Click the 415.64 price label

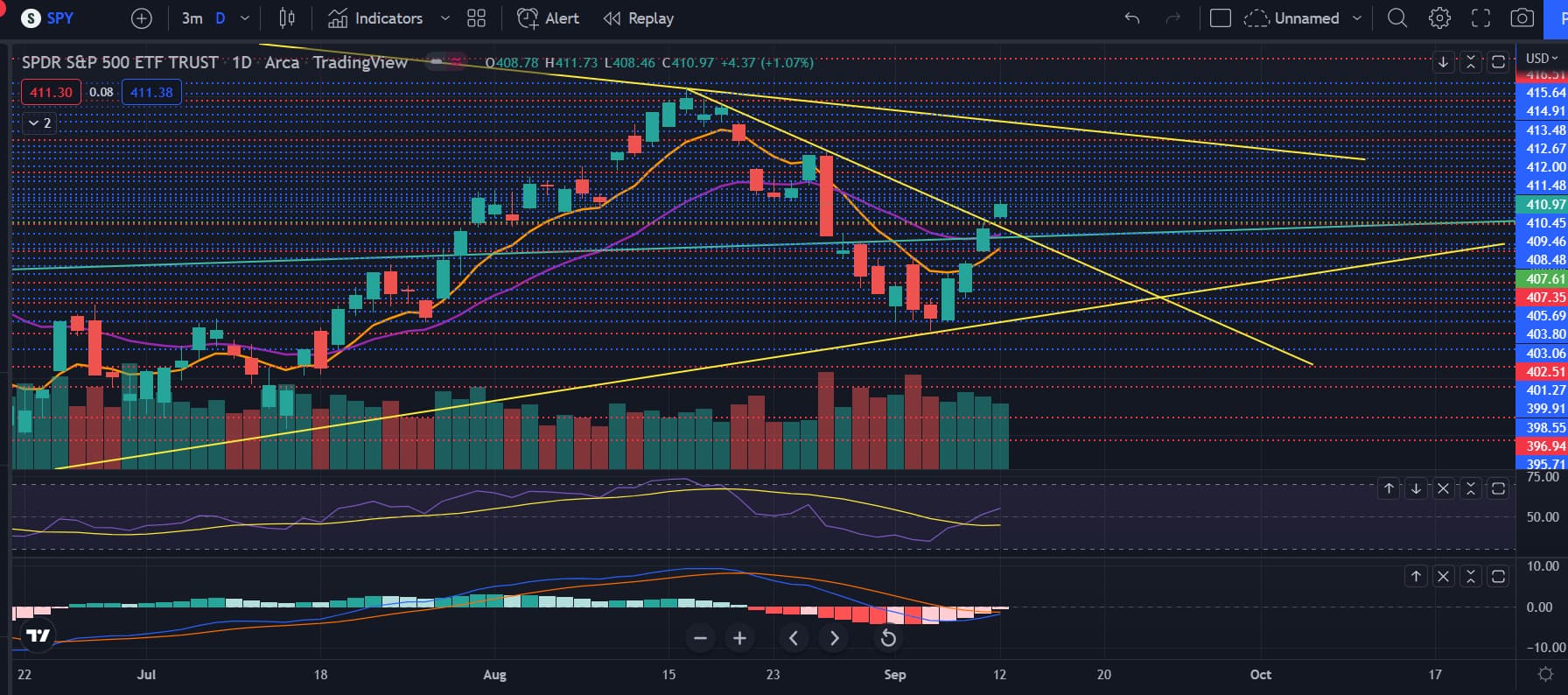point(1542,92)
